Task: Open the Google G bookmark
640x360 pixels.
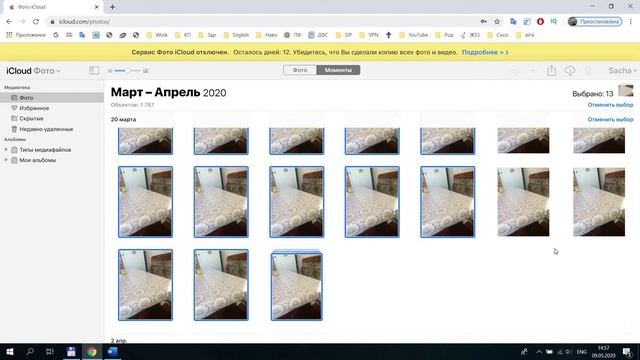Action: [x=56, y=35]
